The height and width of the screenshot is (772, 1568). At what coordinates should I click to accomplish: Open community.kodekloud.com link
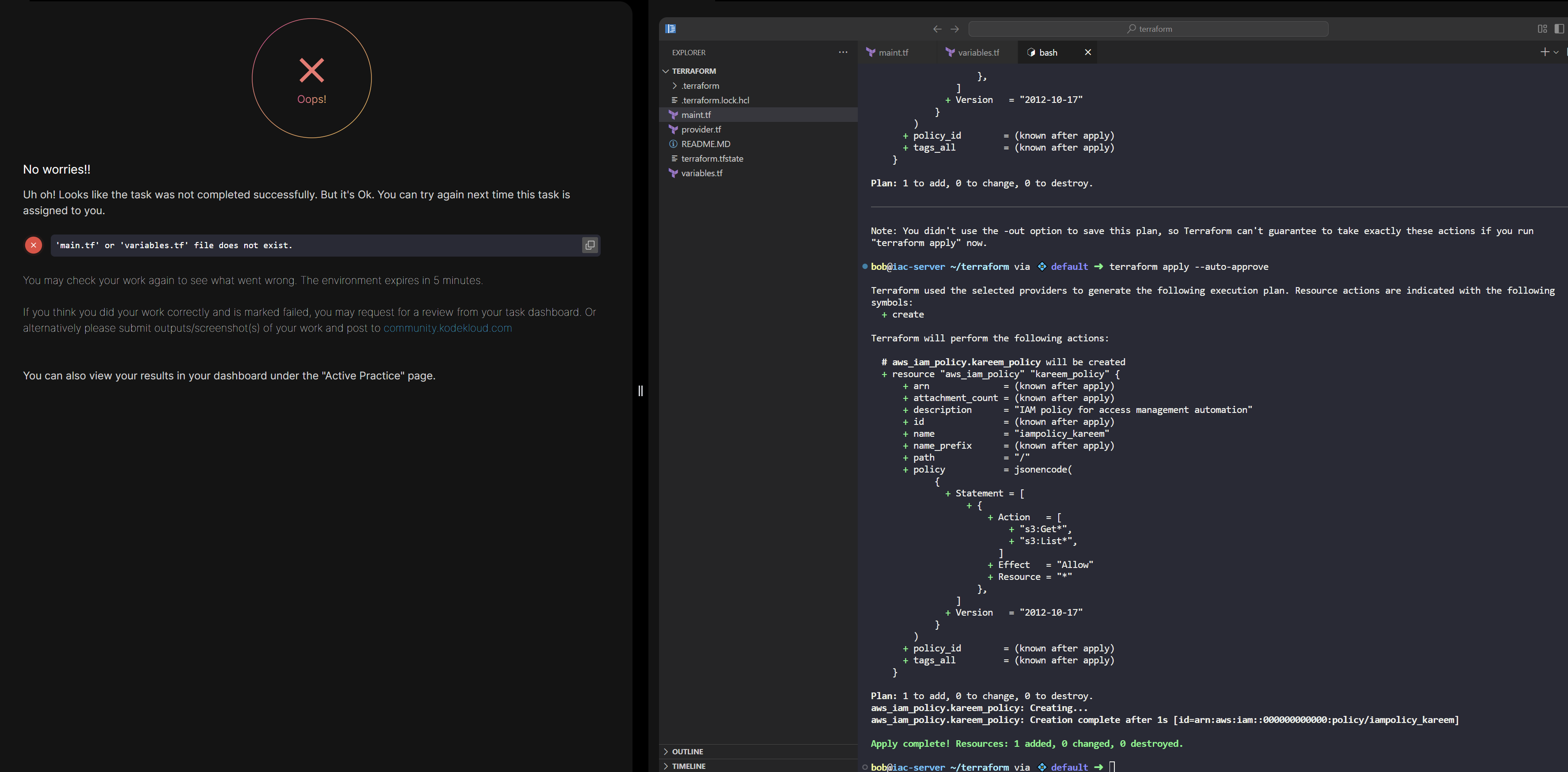tap(447, 328)
